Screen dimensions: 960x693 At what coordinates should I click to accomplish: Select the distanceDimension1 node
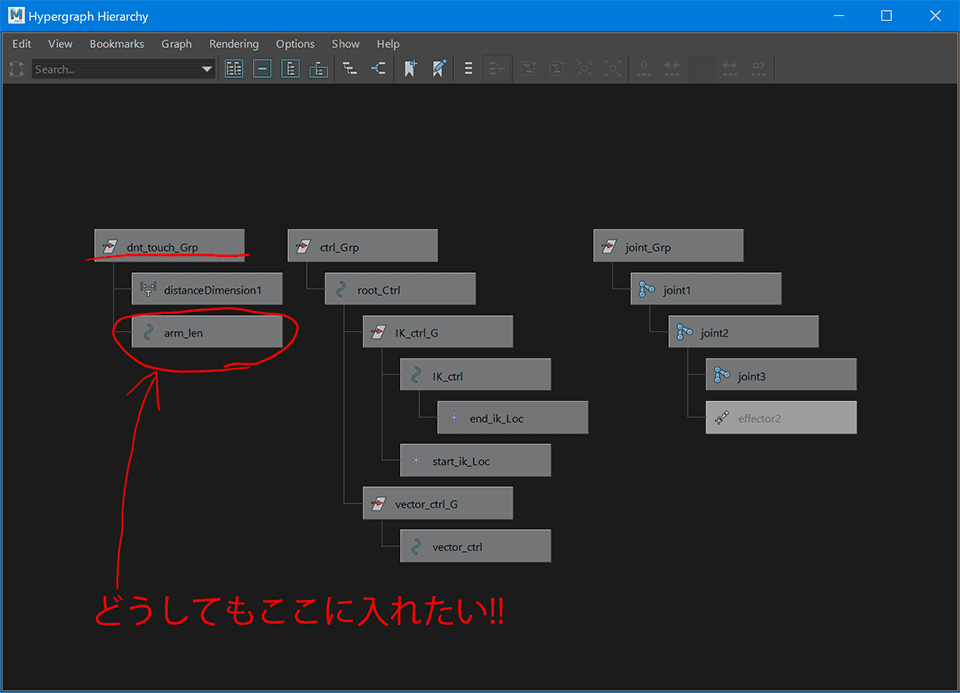(207, 290)
